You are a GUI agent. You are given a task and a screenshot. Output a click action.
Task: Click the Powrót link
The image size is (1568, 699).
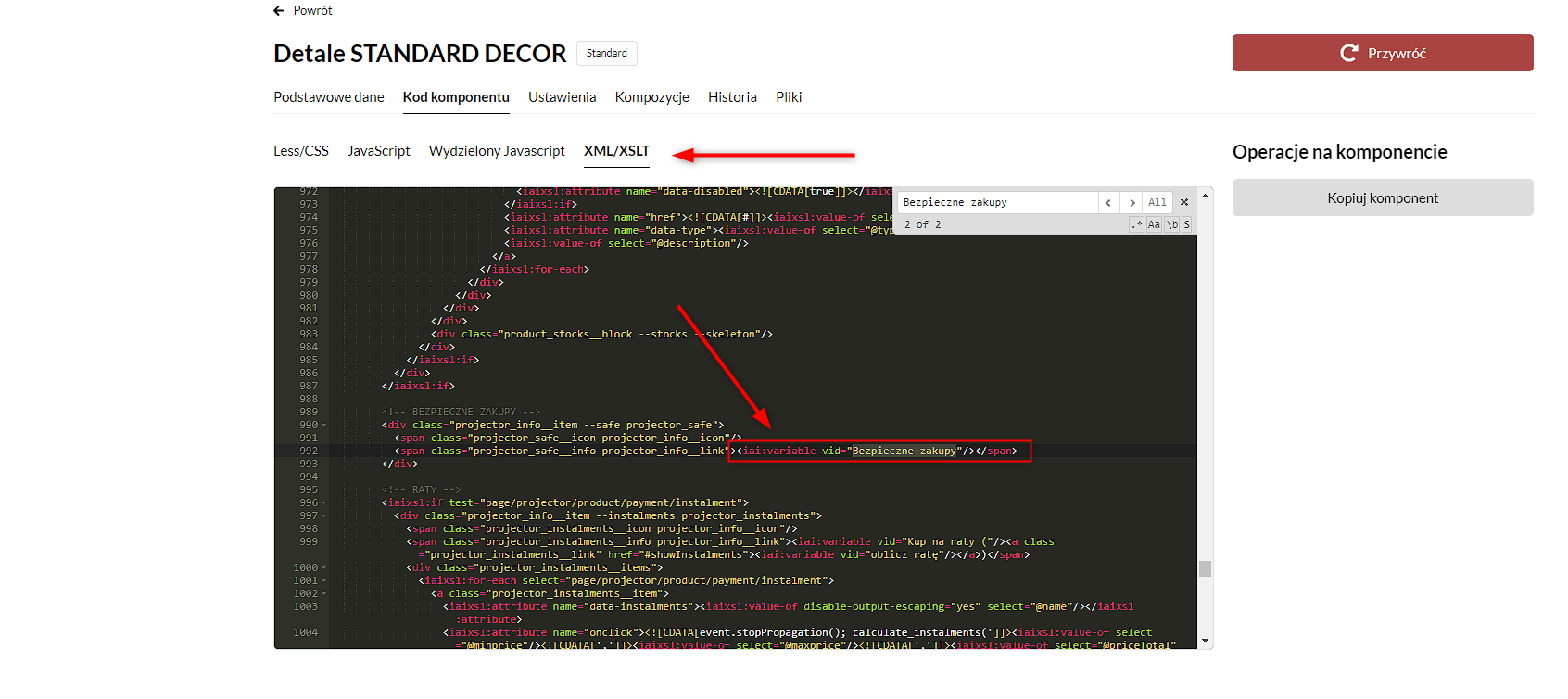click(313, 10)
